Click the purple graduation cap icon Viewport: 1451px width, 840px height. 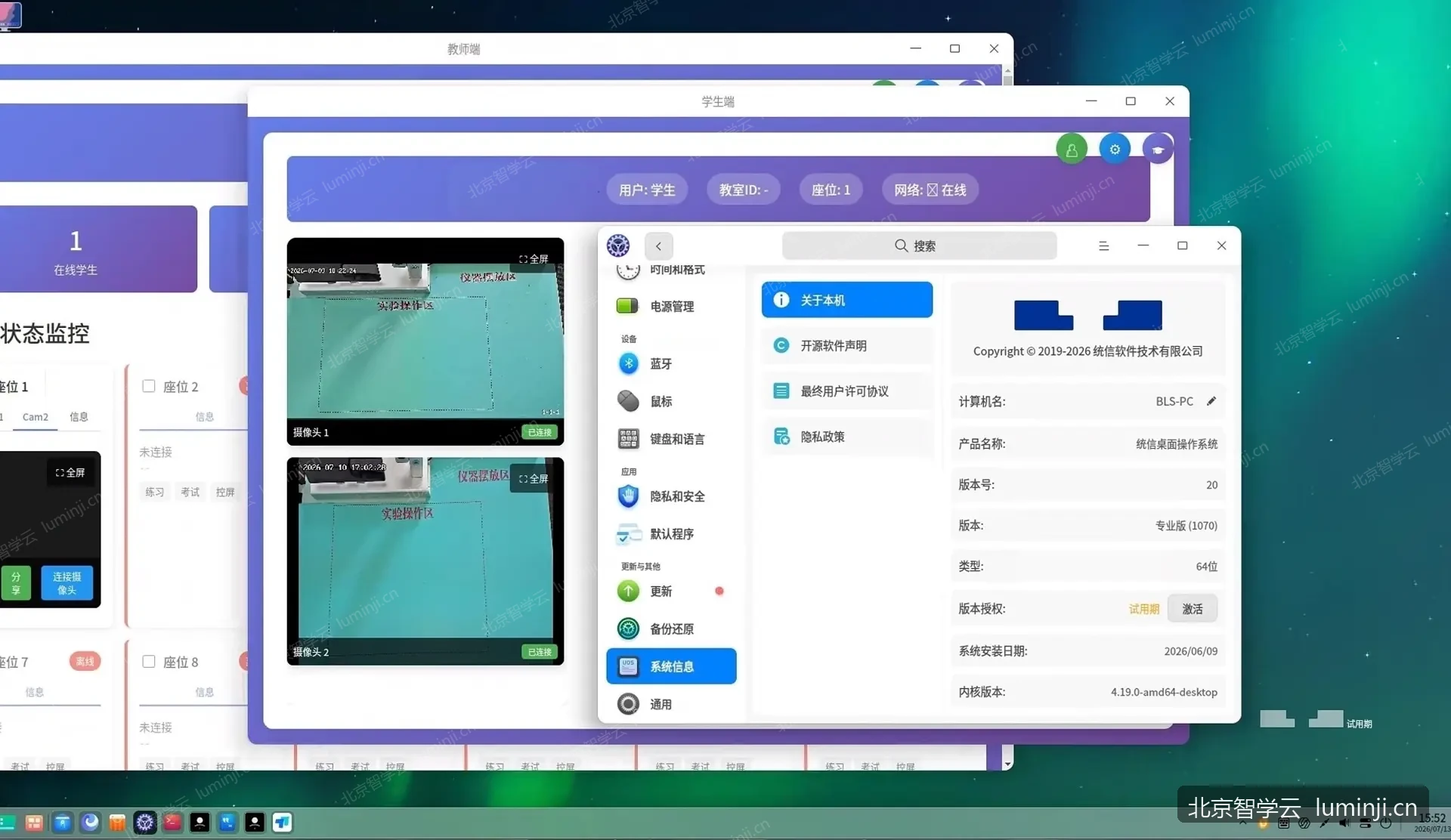coord(1158,150)
